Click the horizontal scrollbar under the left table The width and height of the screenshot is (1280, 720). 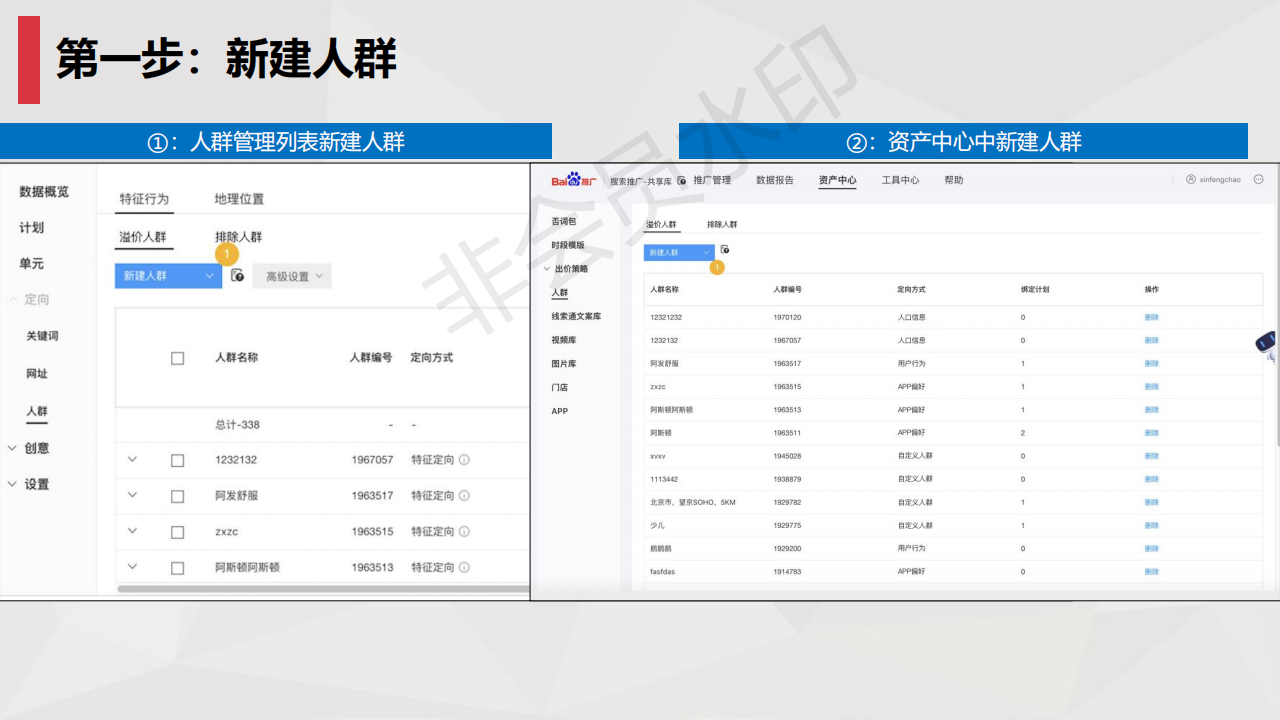click(x=323, y=589)
